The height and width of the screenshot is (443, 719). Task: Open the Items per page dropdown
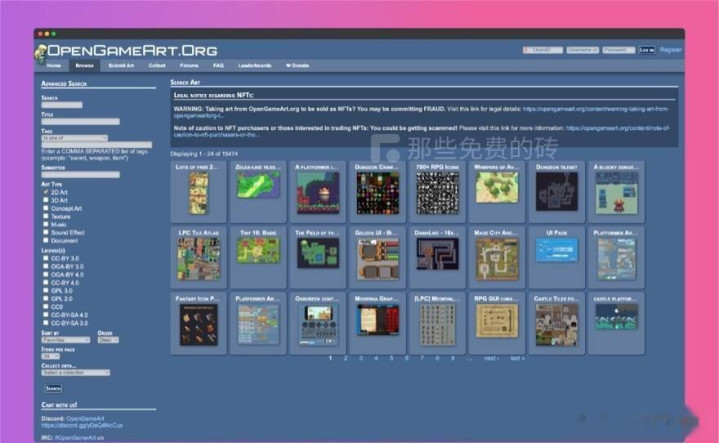coord(50,356)
